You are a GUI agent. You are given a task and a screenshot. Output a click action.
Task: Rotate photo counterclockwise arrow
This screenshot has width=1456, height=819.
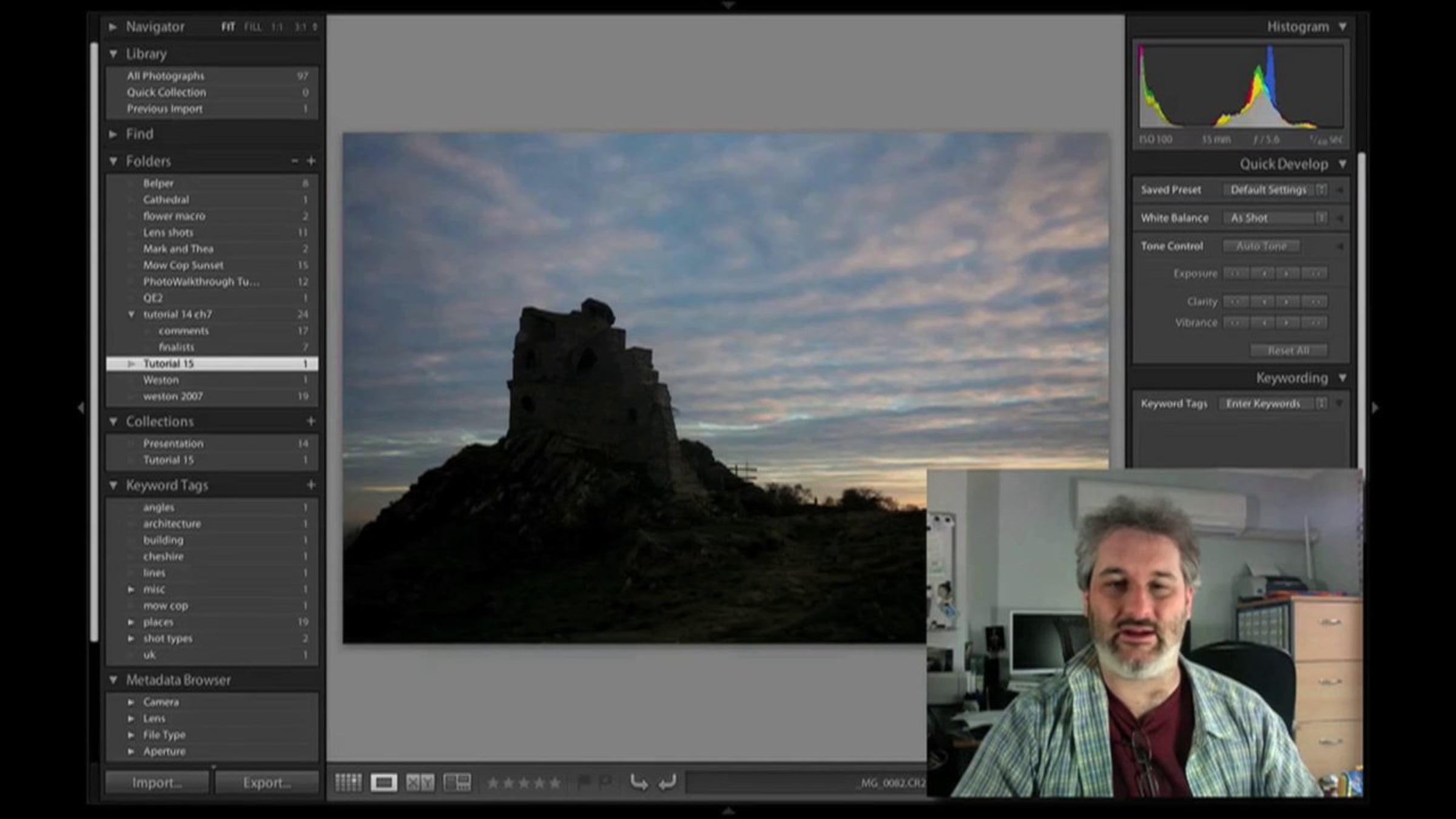[638, 783]
